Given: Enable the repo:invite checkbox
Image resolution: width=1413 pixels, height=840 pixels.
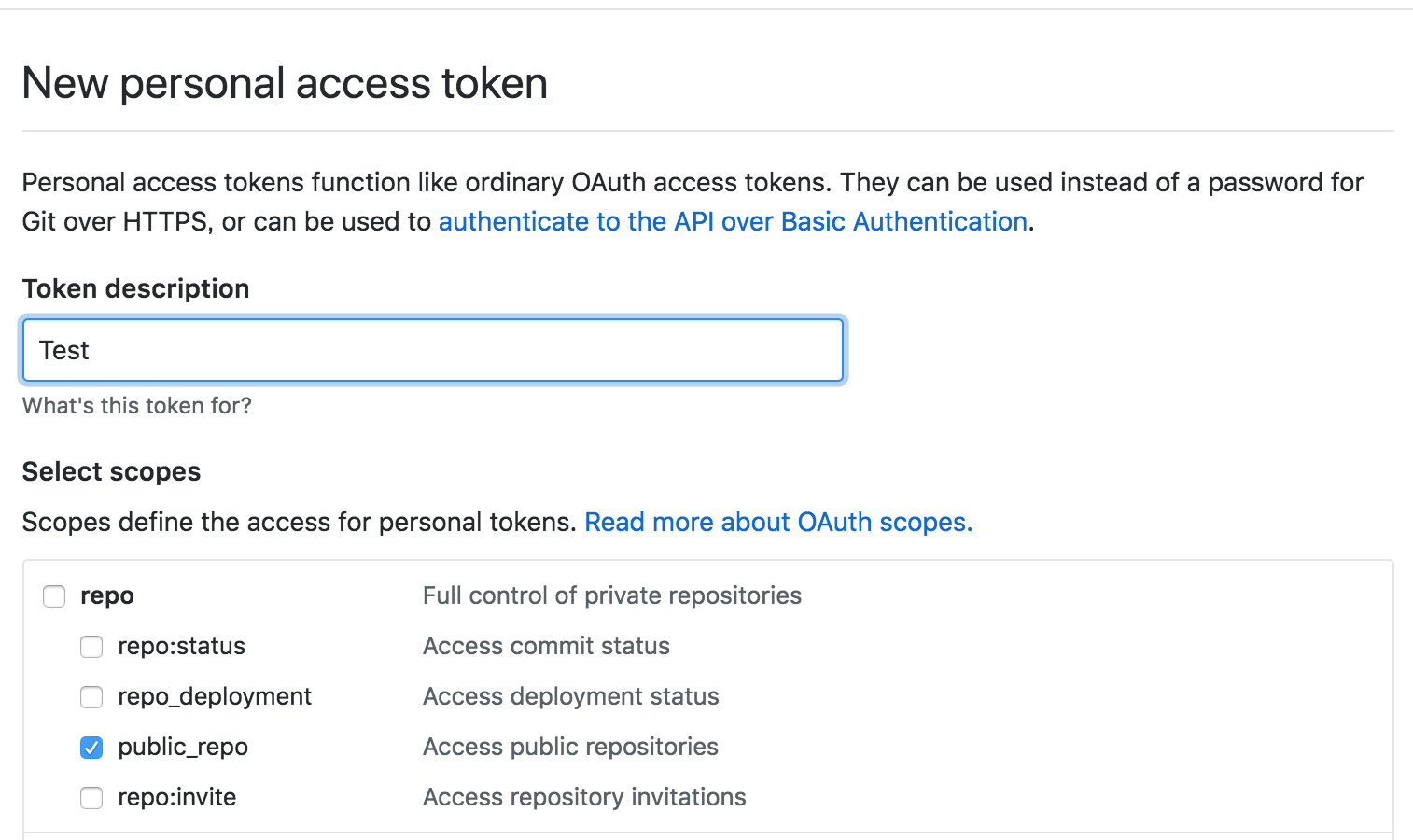Looking at the screenshot, I should click(91, 798).
